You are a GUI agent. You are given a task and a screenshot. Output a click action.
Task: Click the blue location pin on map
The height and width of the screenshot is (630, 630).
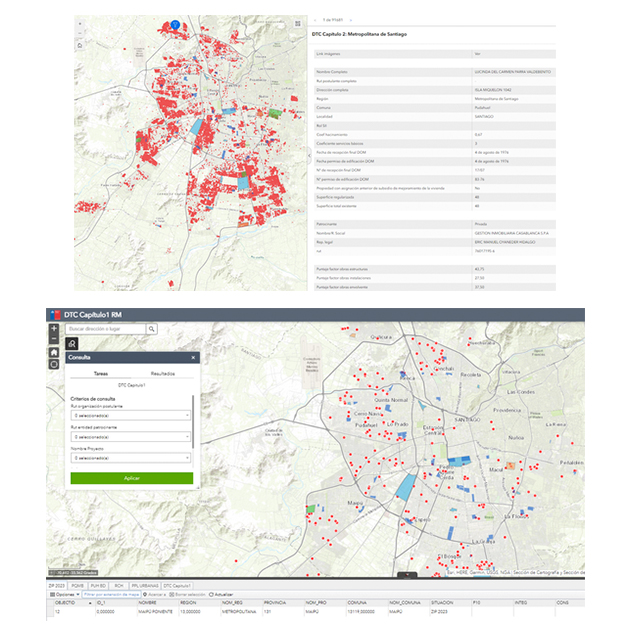[175, 23]
